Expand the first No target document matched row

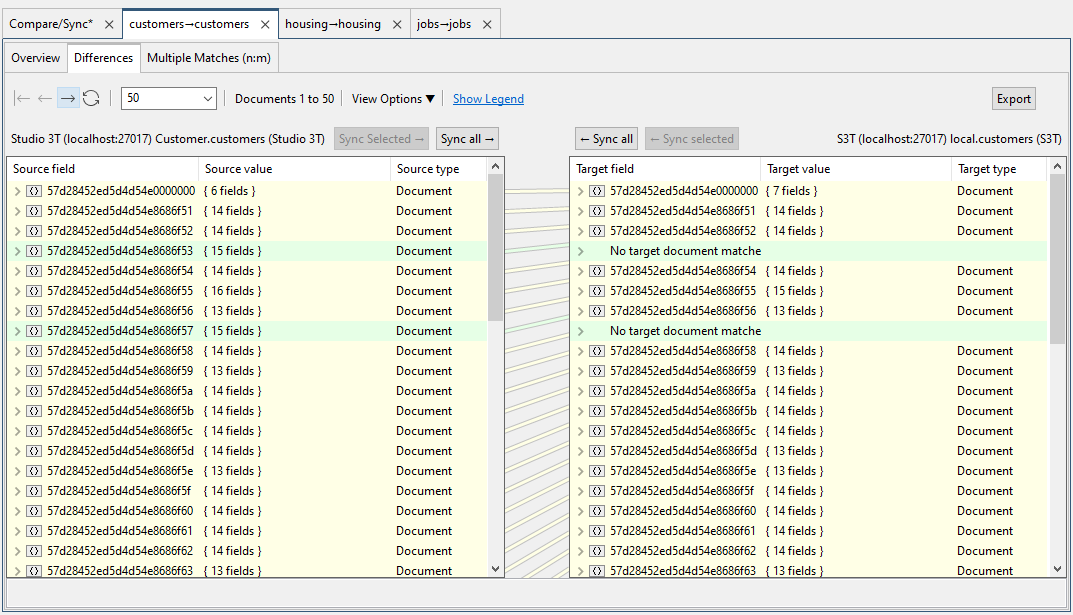pyautogui.click(x=581, y=250)
